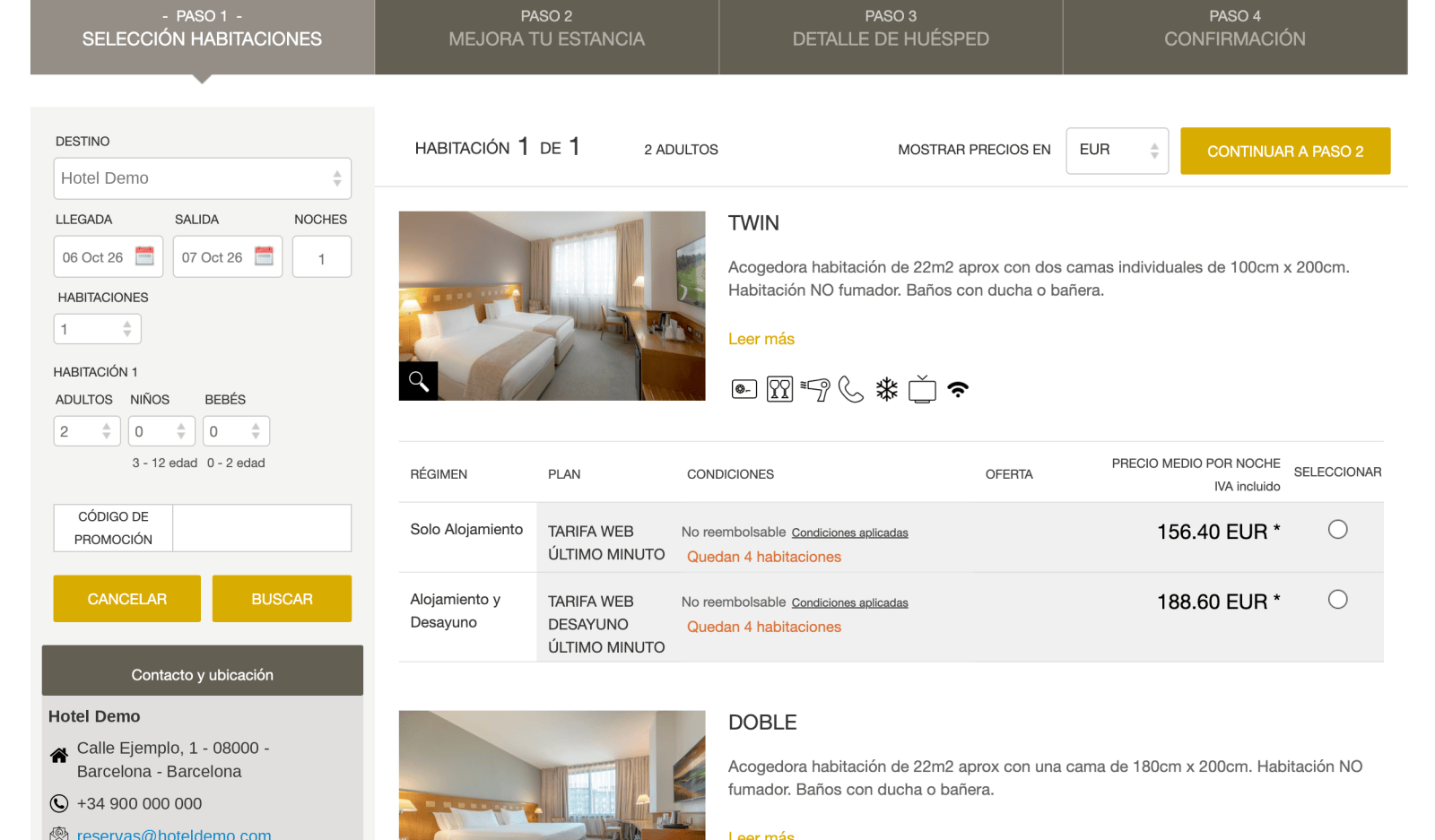The image size is (1435, 840).
Task: Open Condiciones aplicadas for Solo Alojamiento
Action: point(849,533)
